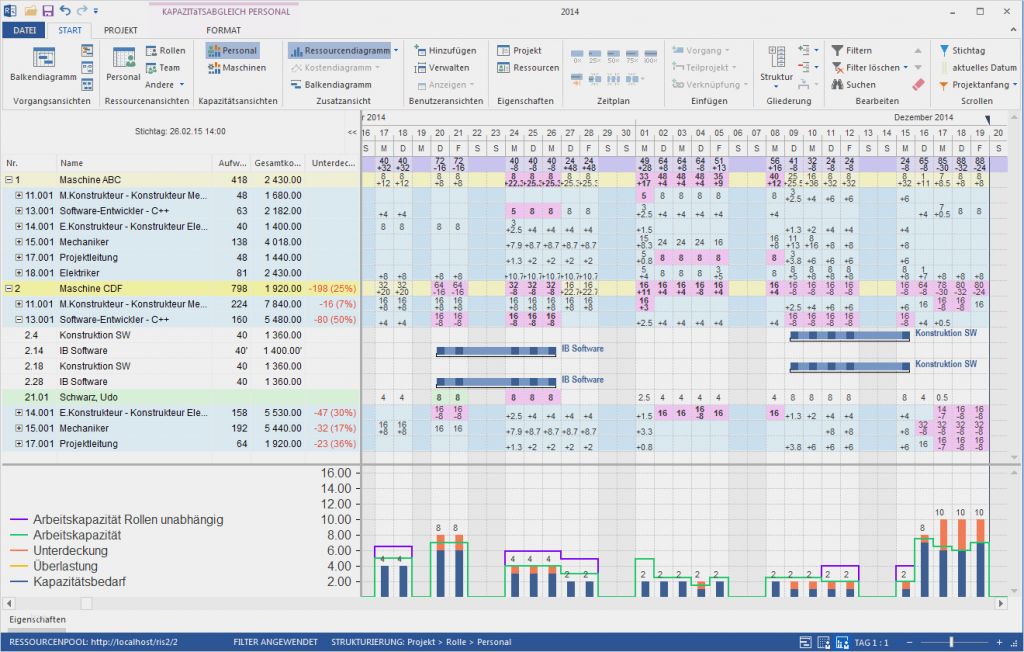This screenshot has height=652, width=1024.
Task: Collapse the 1 Maschine ABC group
Action: click(x=9, y=179)
